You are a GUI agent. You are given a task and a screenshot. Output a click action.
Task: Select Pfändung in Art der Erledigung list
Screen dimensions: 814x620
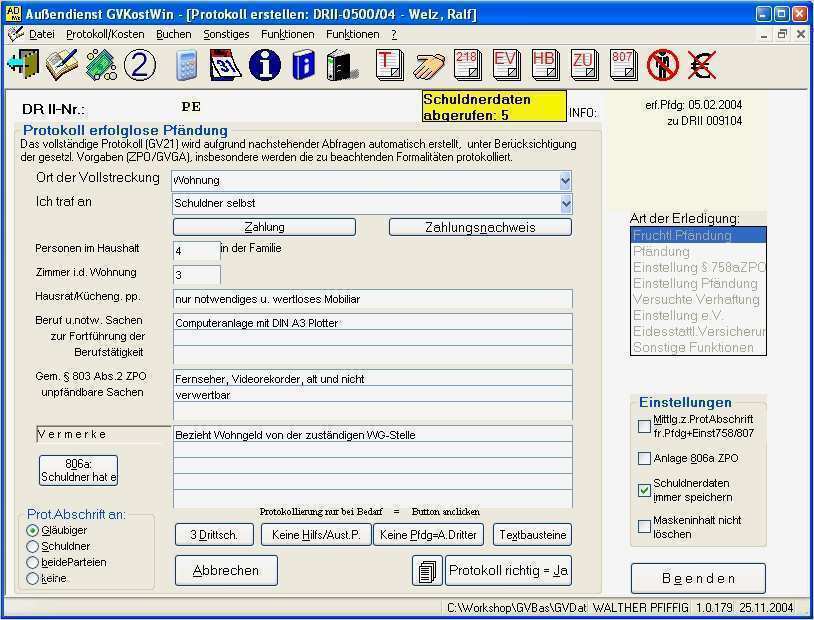[x=662, y=252]
